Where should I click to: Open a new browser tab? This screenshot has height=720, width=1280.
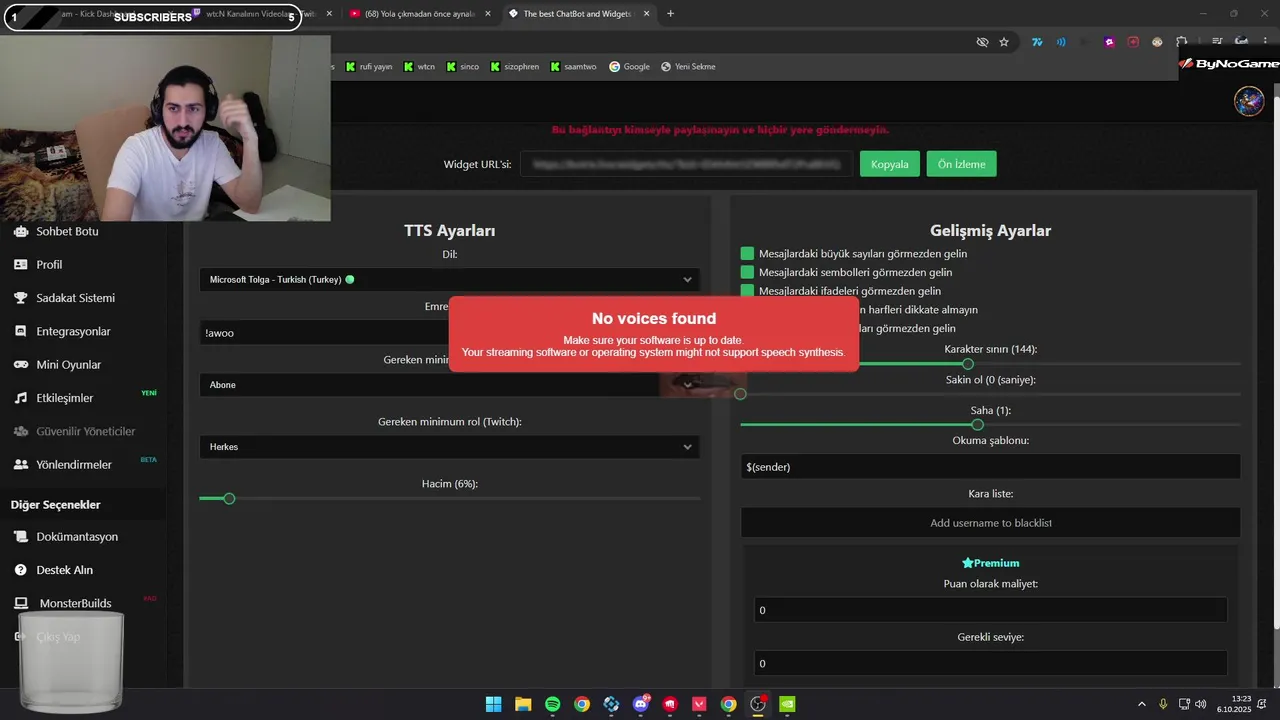click(x=670, y=14)
